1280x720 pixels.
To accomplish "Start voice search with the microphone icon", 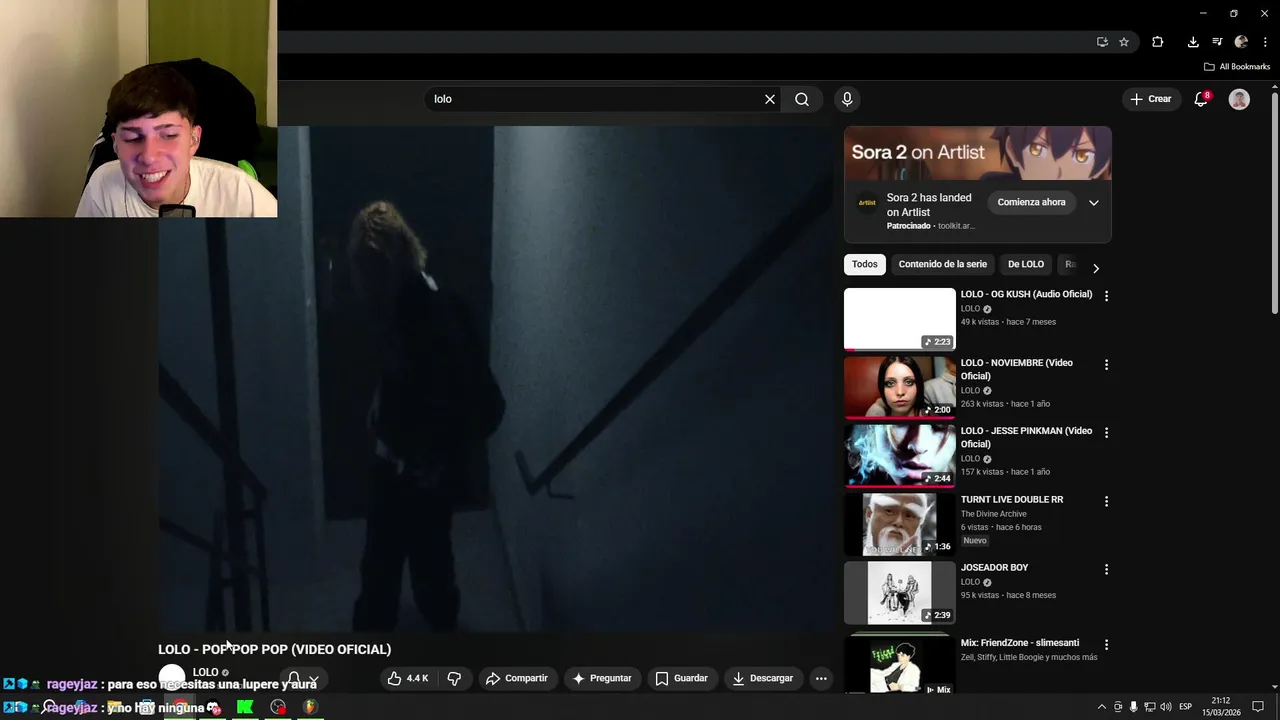I will click(847, 99).
